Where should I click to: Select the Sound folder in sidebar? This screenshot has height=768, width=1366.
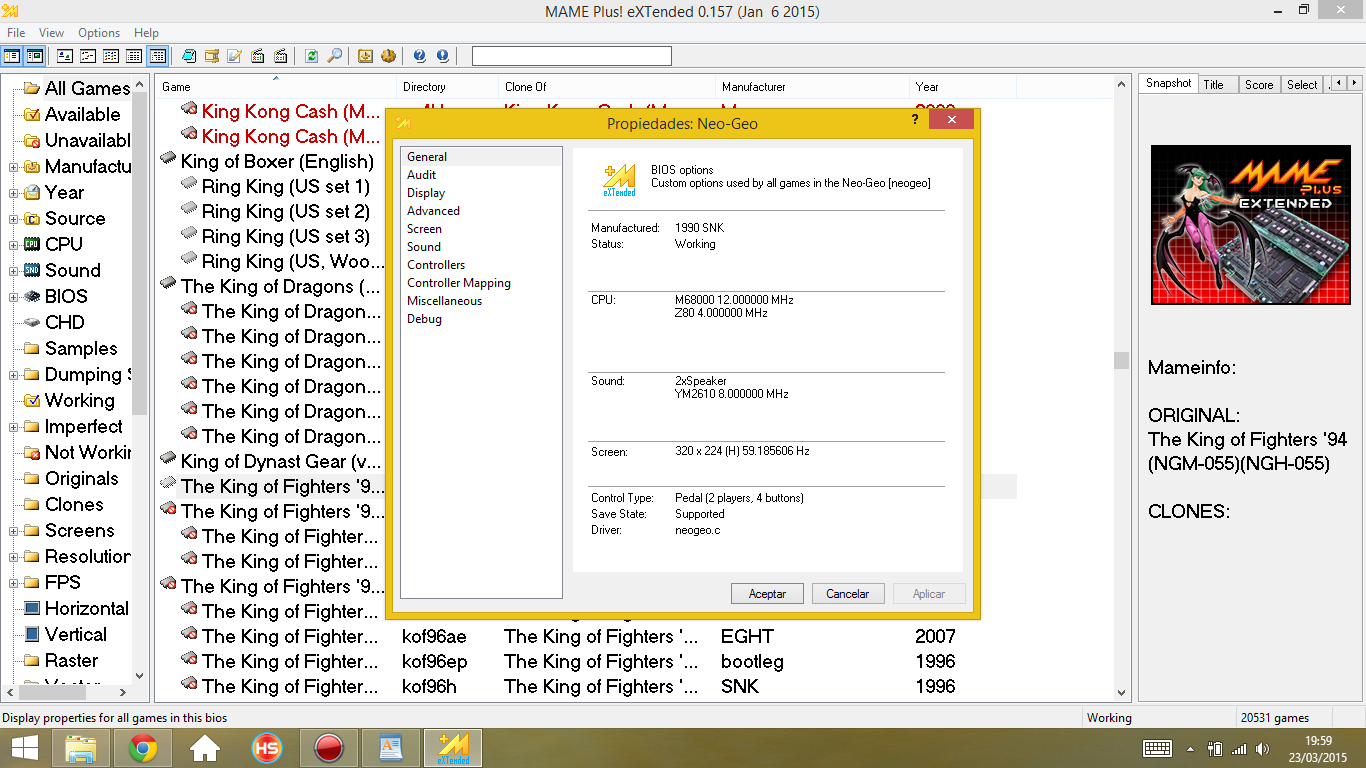click(x=72, y=270)
